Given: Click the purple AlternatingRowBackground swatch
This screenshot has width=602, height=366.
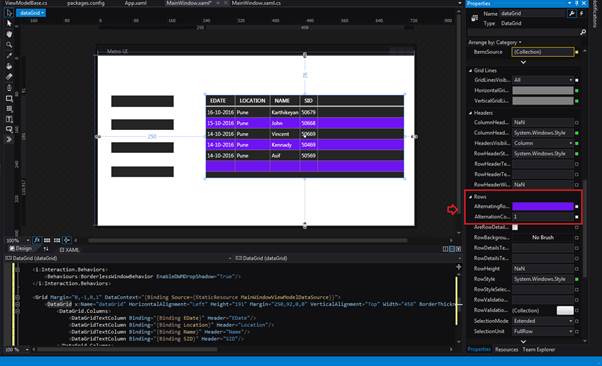Looking at the screenshot, I should (x=542, y=206).
